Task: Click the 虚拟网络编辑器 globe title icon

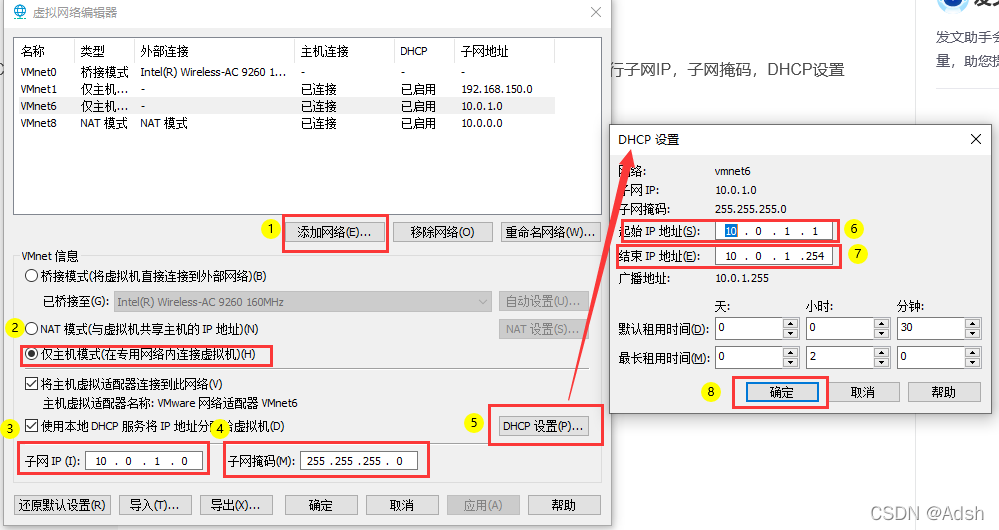Action: 20,12
